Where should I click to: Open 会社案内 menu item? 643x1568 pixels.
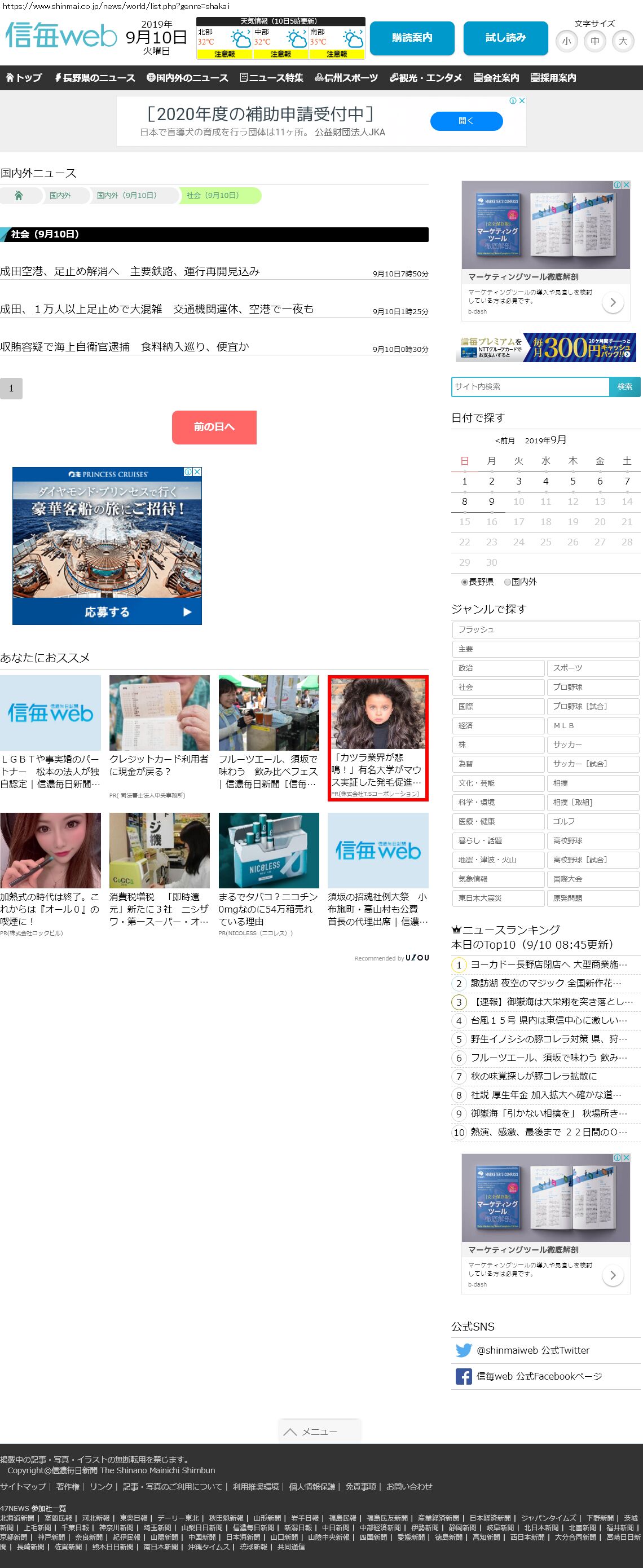coord(496,78)
